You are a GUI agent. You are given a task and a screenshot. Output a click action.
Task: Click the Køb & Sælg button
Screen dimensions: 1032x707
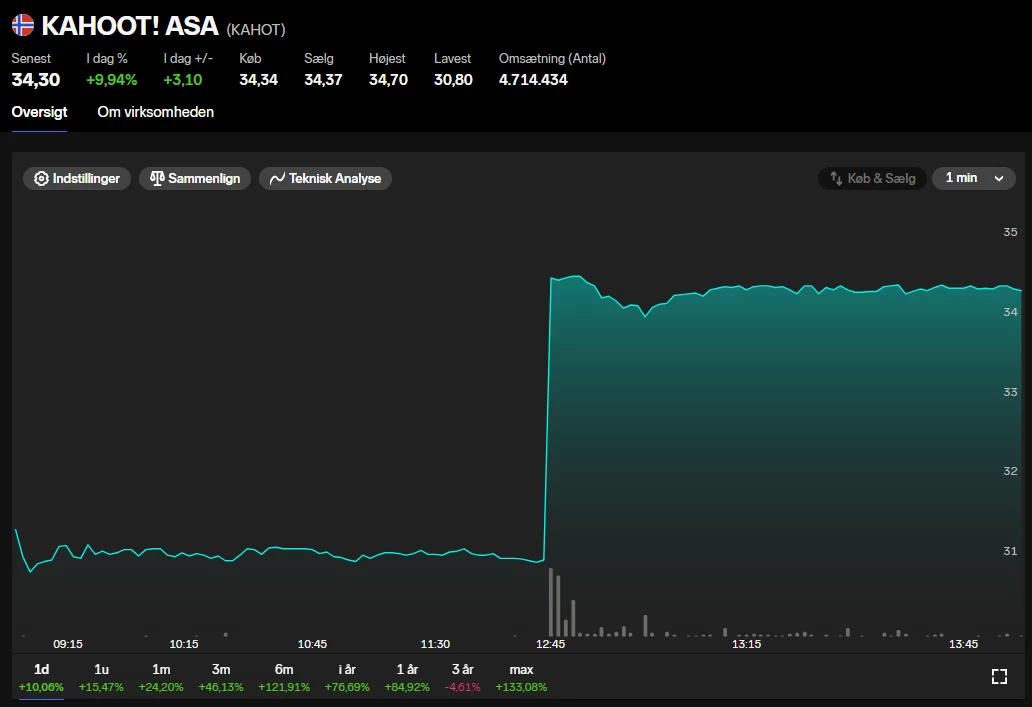(x=872, y=178)
